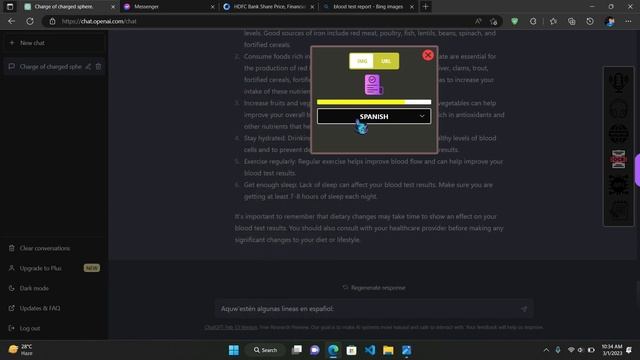Open the tab actions menu icon at top left
Image resolution: width=640 pixels, height=360 pixels.
(x=10, y=7)
